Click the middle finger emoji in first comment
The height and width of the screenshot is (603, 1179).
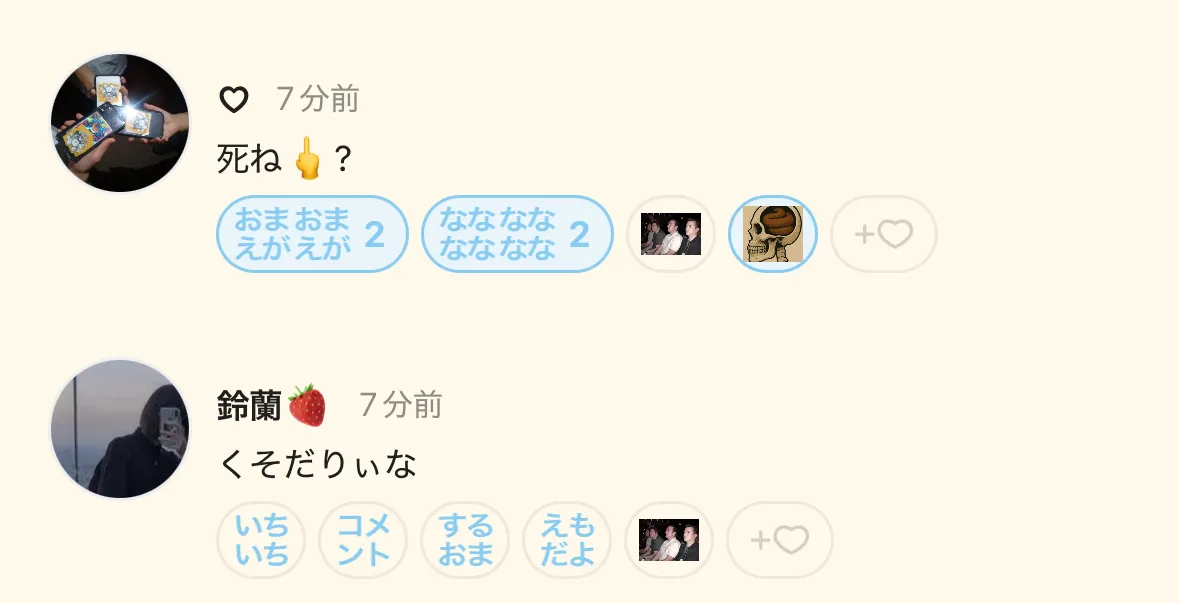(308, 158)
